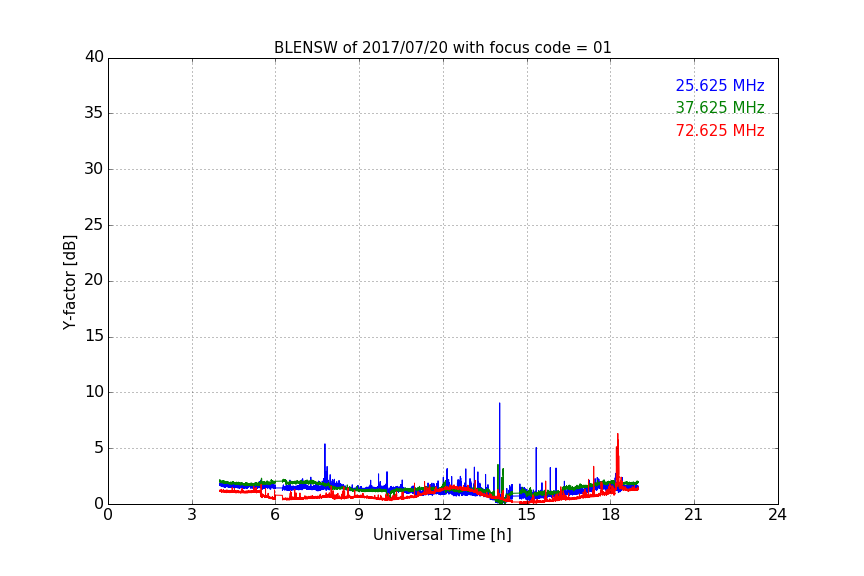Image resolution: width=864 pixels, height=576 pixels.
Task: Click y-axis tick value 35
Action: [94, 113]
